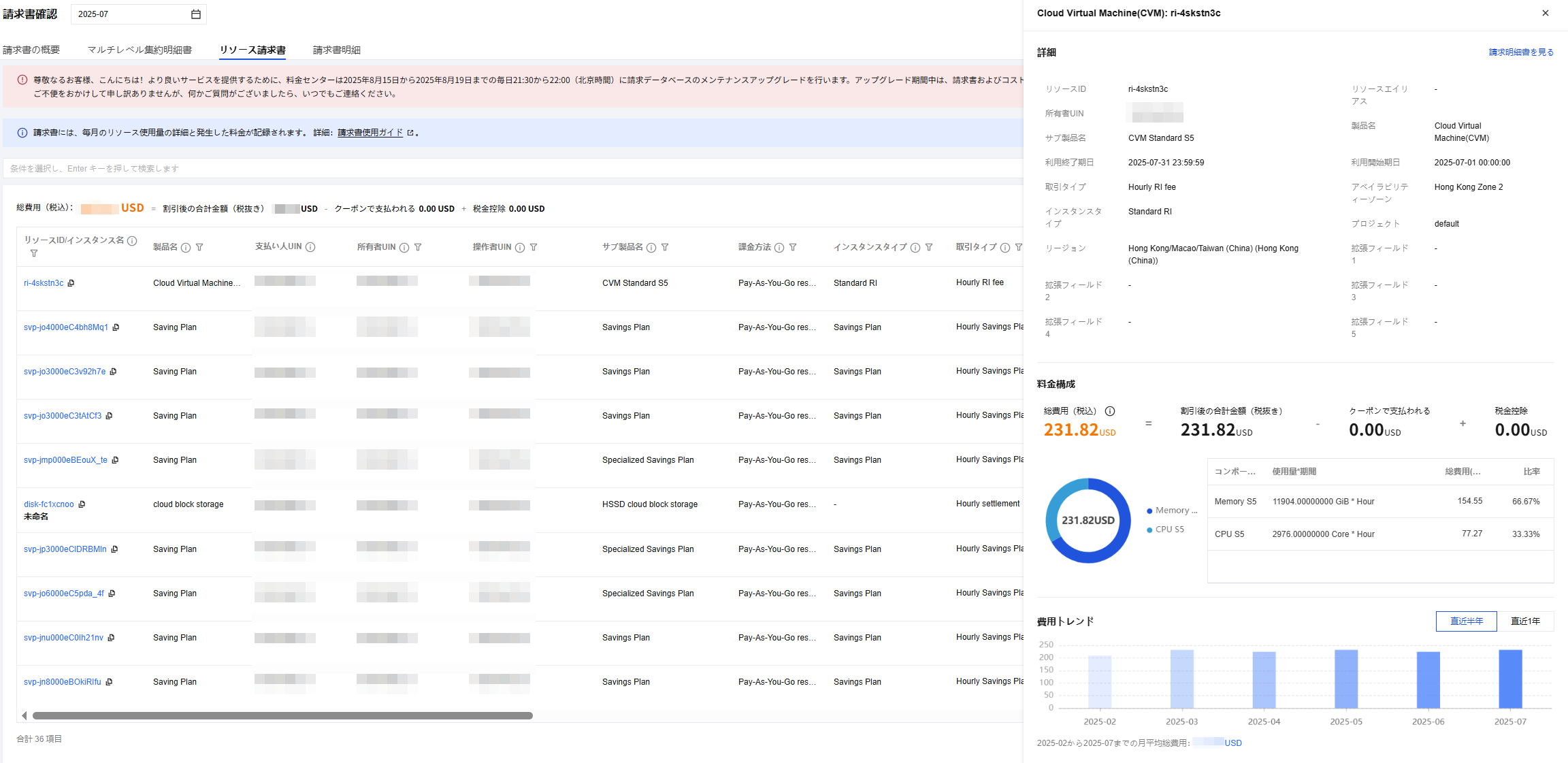Open the 課金方法 column filter

point(793,248)
